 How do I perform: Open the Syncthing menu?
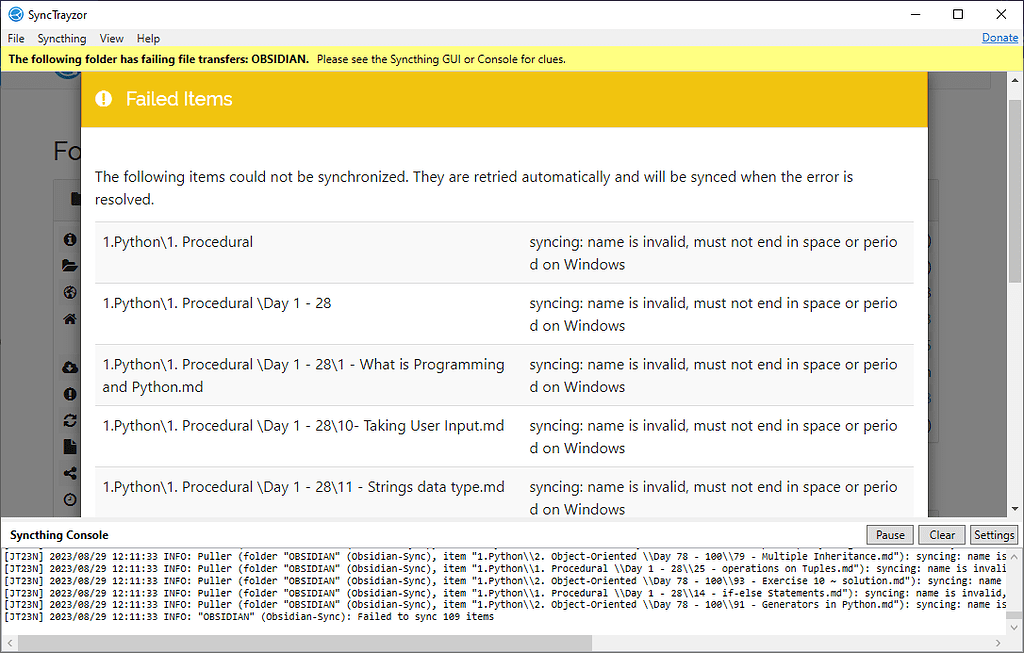click(61, 38)
